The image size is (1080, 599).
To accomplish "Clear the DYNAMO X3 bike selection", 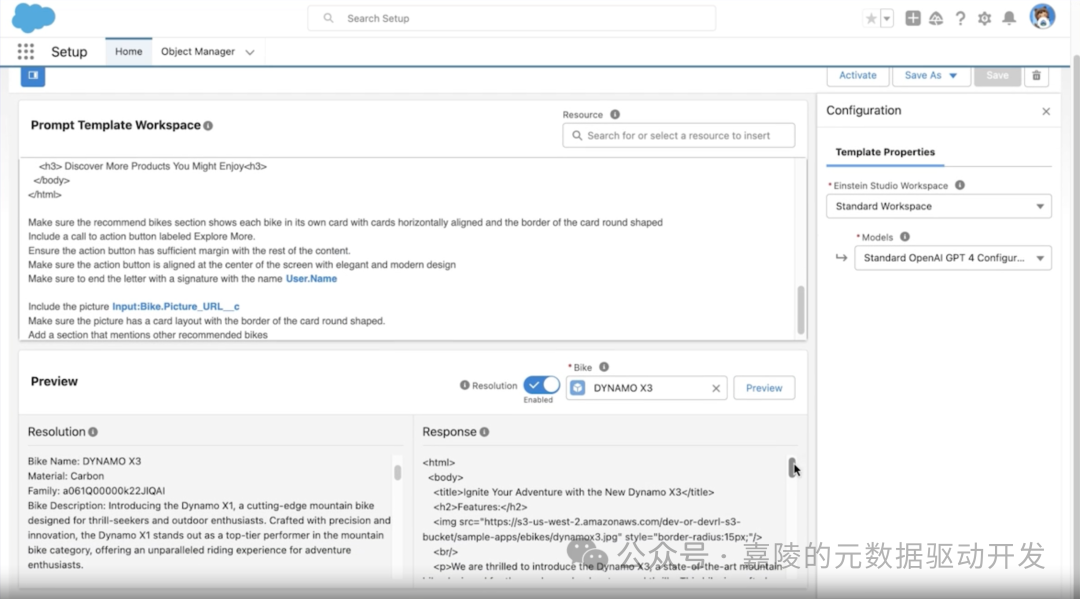I will [716, 388].
